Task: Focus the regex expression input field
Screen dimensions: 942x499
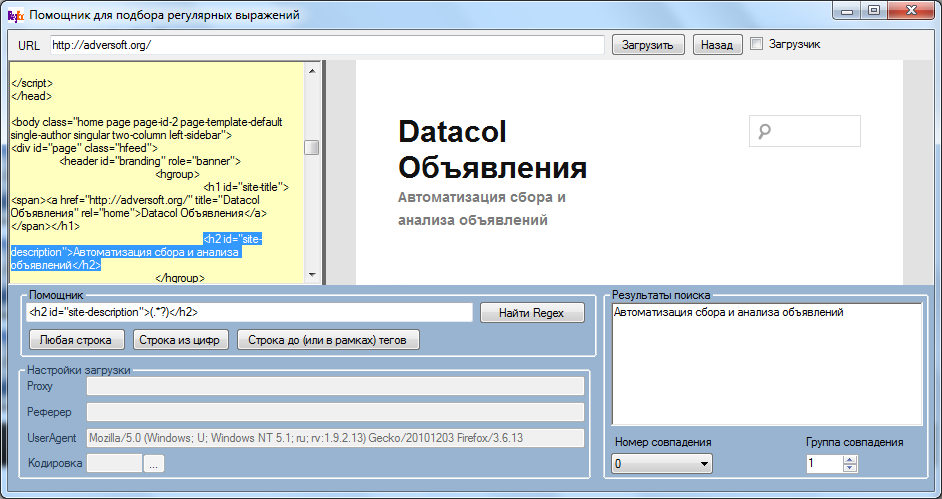Action: click(249, 313)
